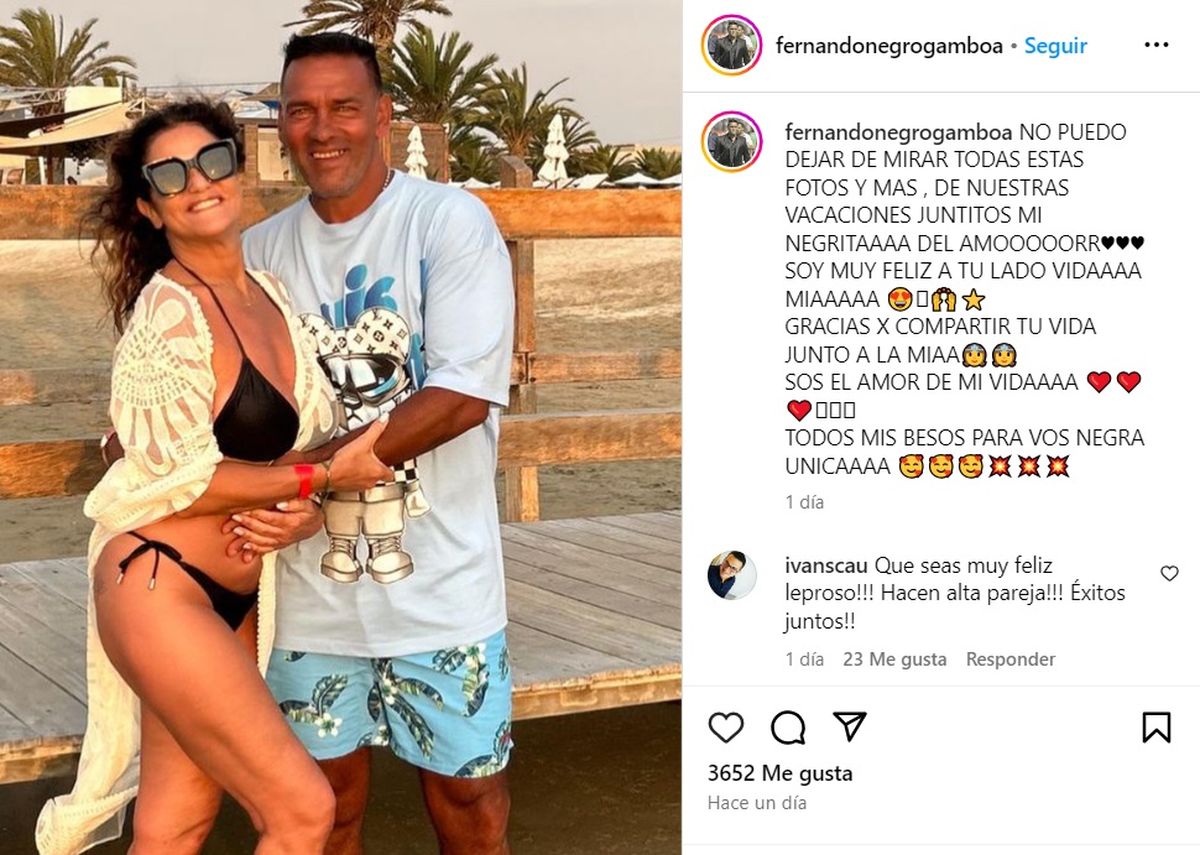Open ivanscau's profile avatar
This screenshot has height=855, width=1200.
point(732,575)
